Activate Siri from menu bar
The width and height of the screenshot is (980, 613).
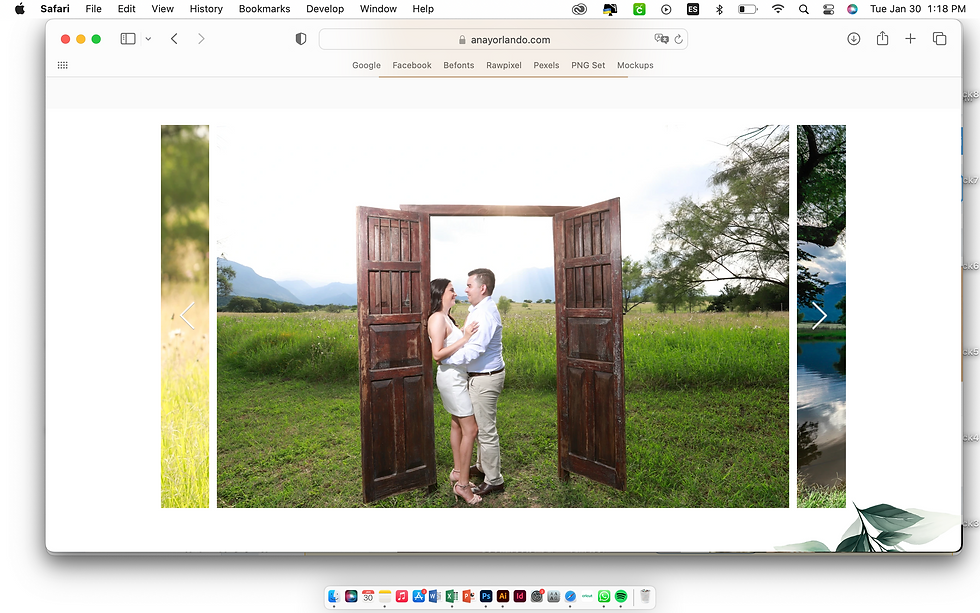click(852, 9)
